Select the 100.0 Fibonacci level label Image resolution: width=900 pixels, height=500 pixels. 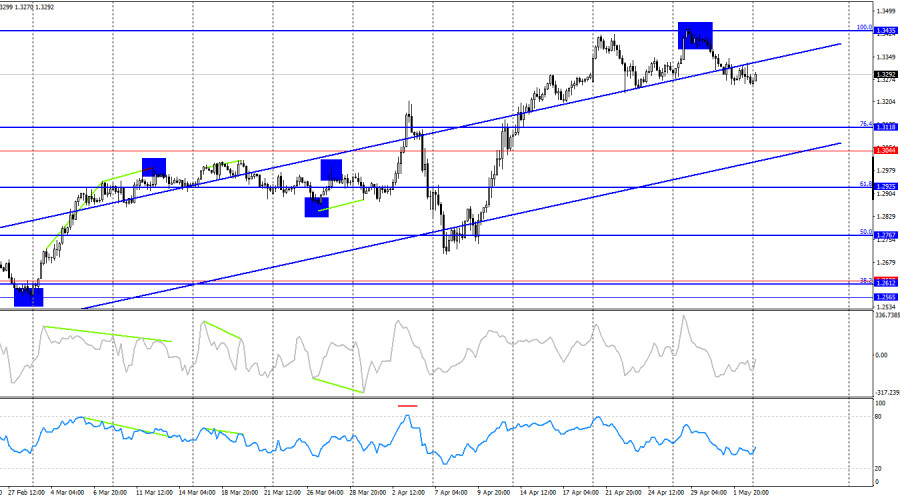(x=864, y=27)
